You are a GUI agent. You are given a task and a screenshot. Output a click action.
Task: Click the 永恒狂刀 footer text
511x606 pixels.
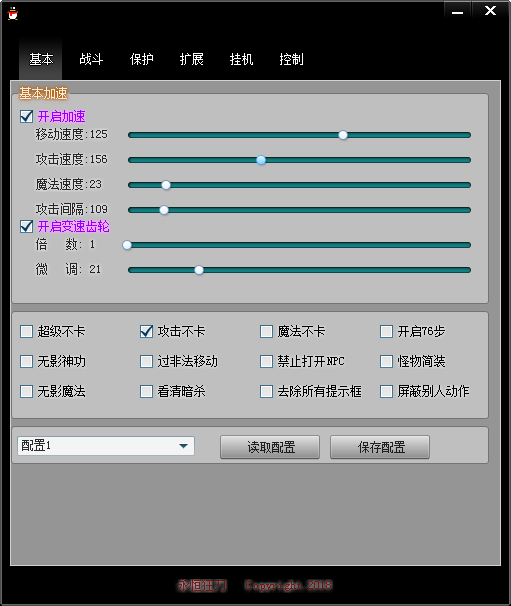(x=202, y=586)
